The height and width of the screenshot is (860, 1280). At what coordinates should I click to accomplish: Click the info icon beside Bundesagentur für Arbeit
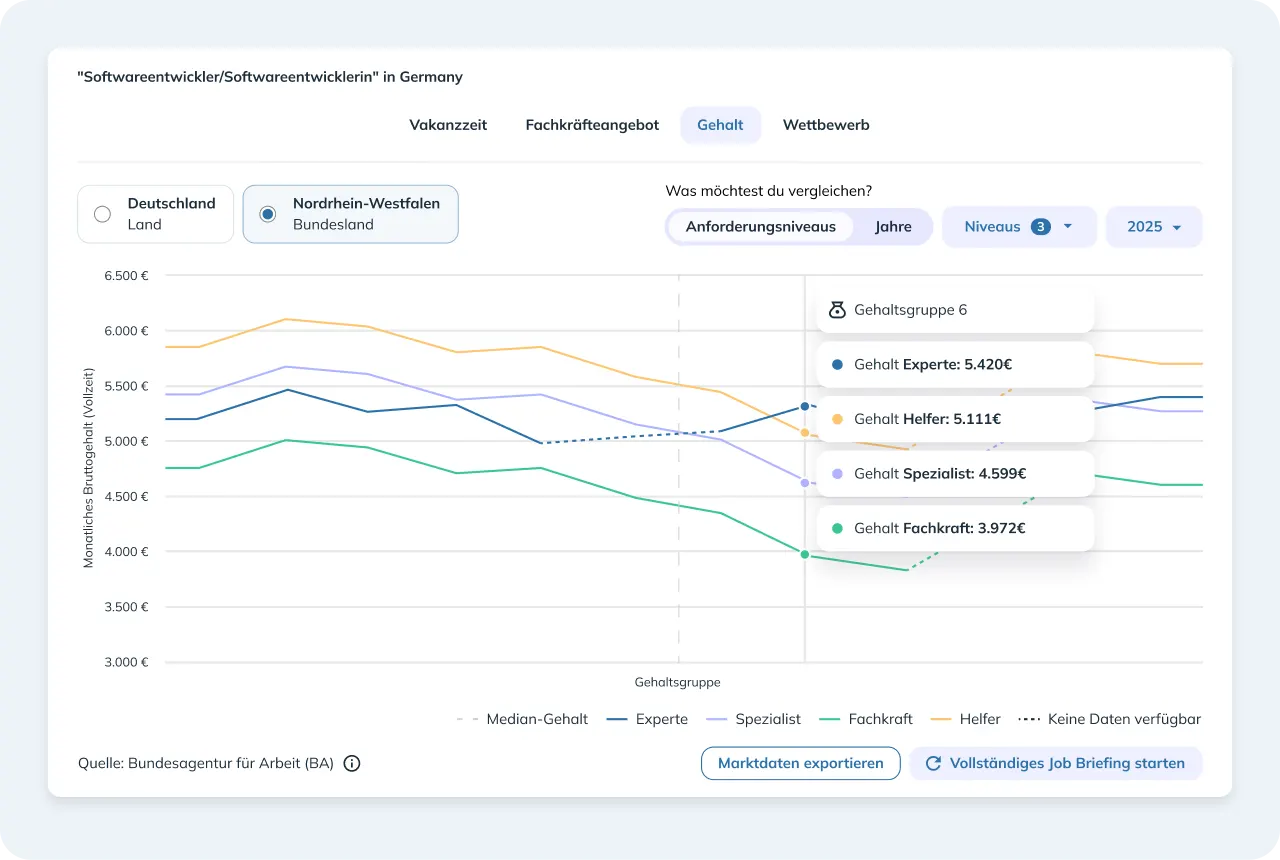pyautogui.click(x=352, y=763)
